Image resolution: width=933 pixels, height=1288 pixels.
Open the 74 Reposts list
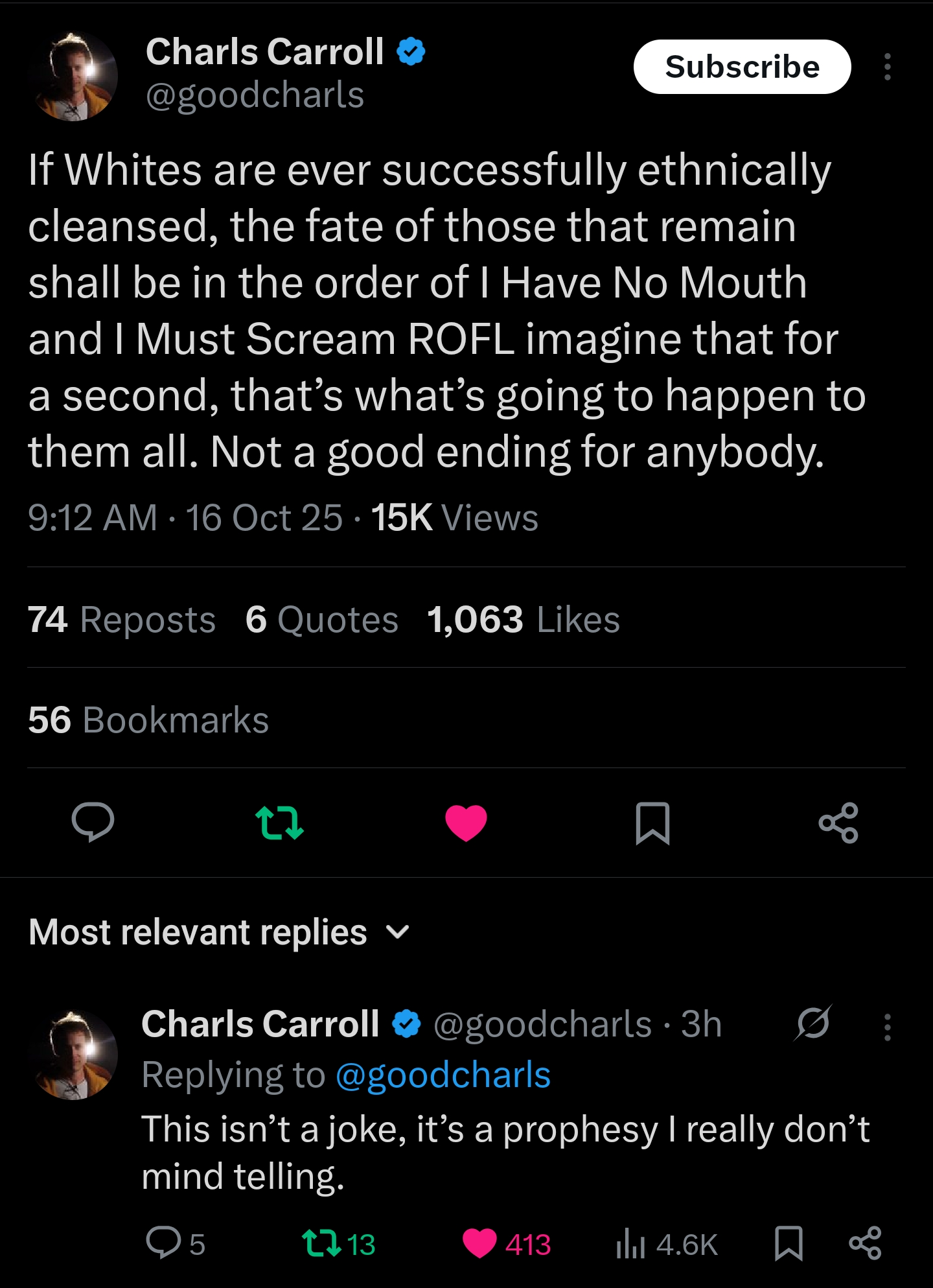pyautogui.click(x=122, y=619)
